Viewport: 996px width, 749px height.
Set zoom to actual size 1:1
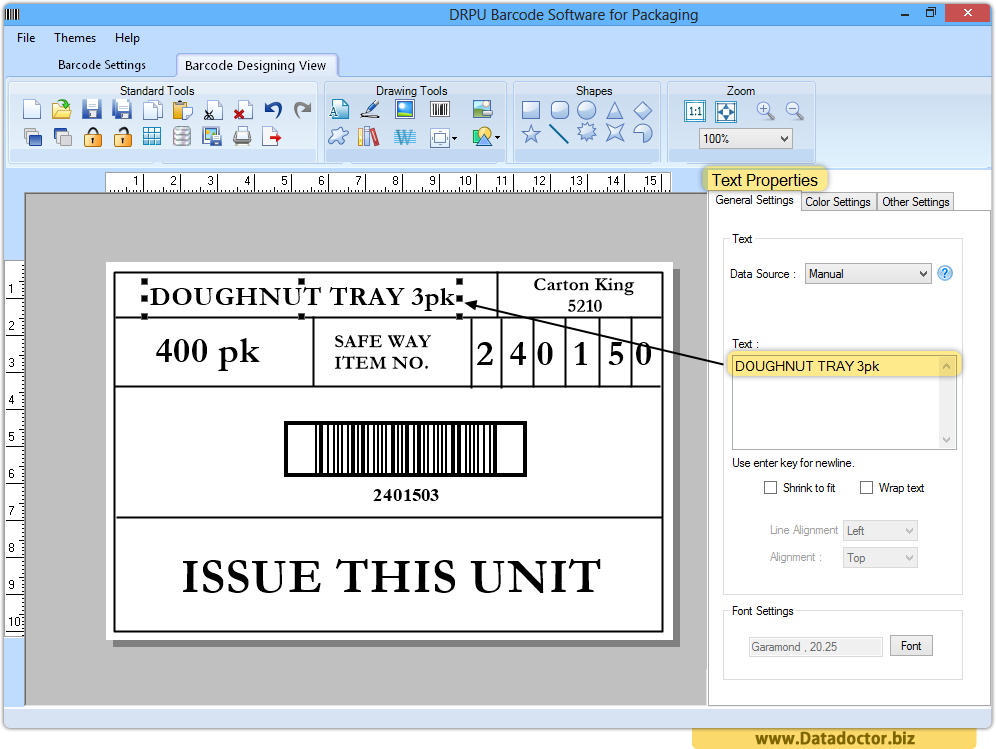[x=696, y=111]
